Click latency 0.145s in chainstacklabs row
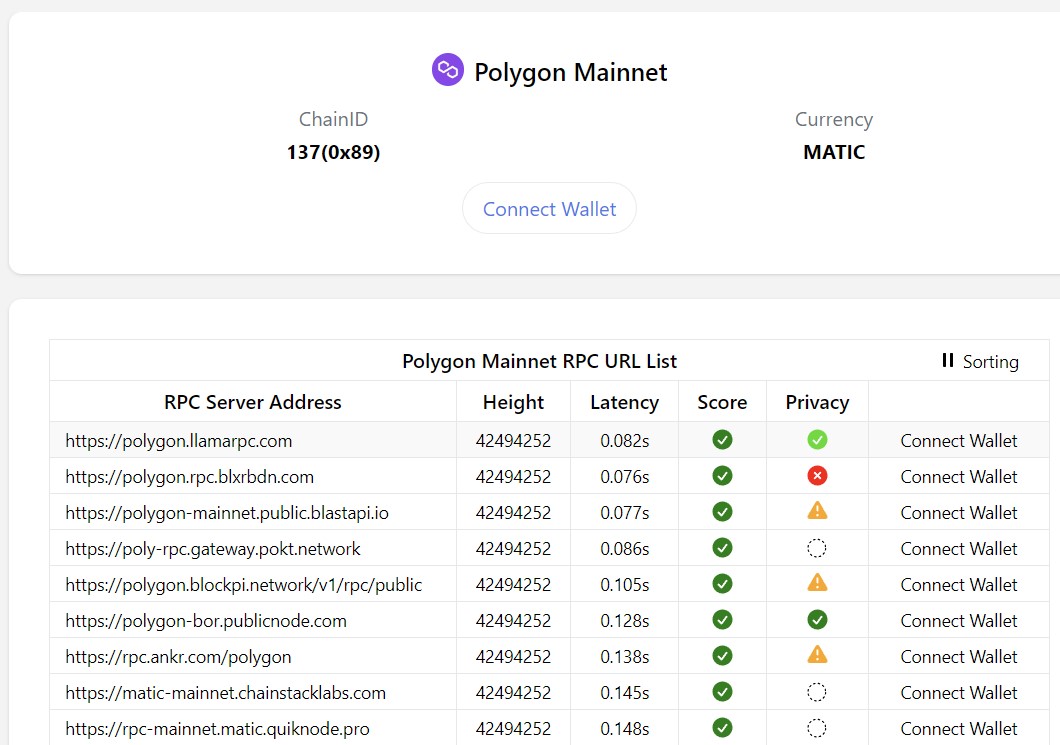The width and height of the screenshot is (1060, 745). click(625, 692)
